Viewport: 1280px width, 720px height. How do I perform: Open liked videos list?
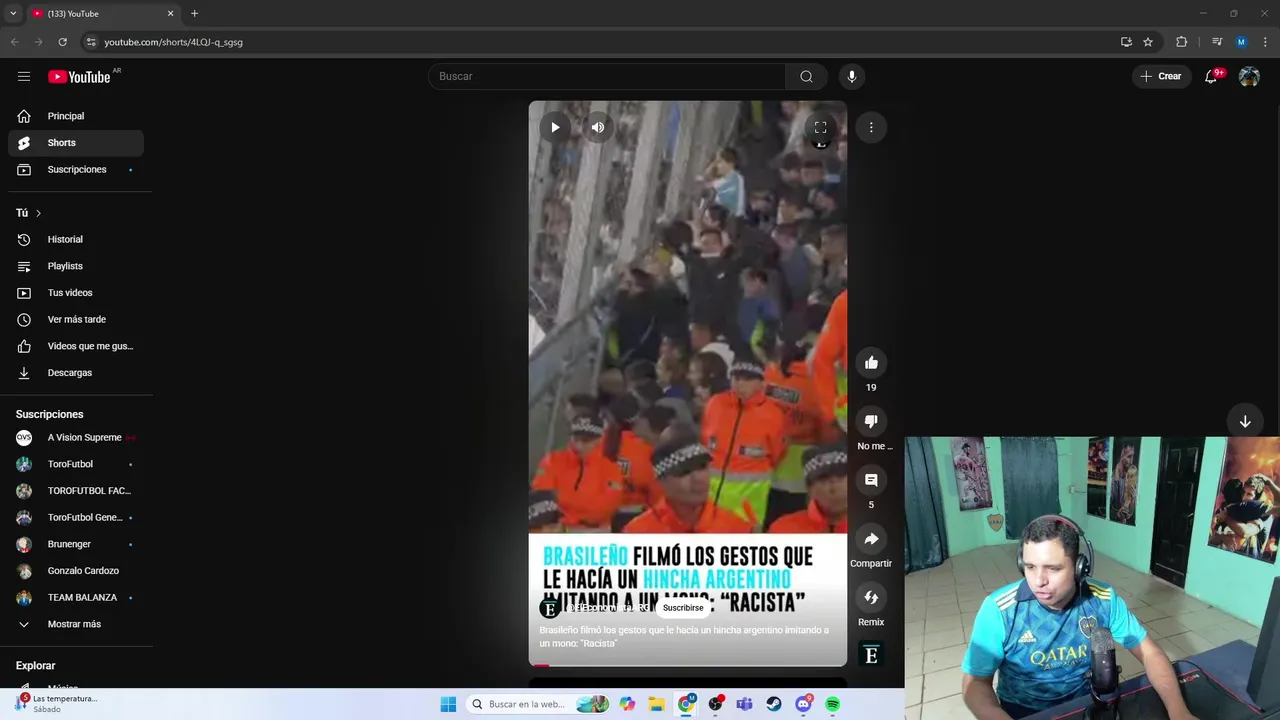click(x=76, y=346)
